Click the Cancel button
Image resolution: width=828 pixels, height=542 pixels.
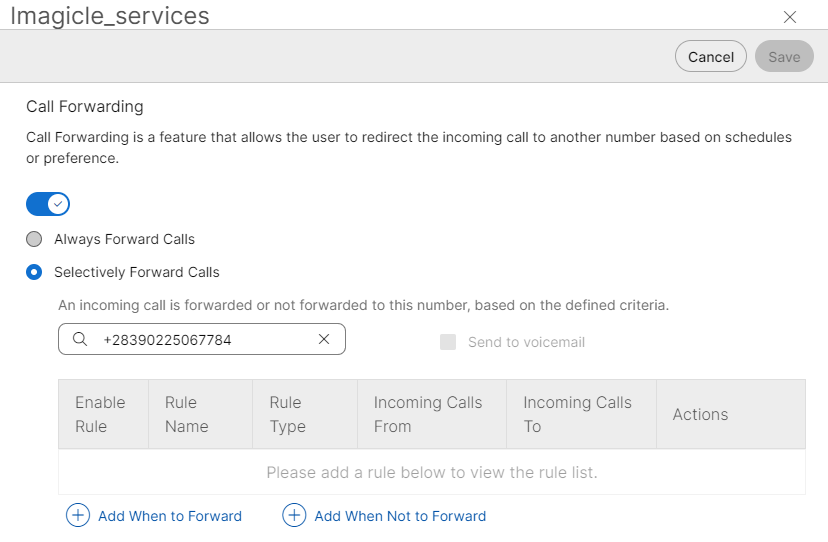[x=711, y=57]
